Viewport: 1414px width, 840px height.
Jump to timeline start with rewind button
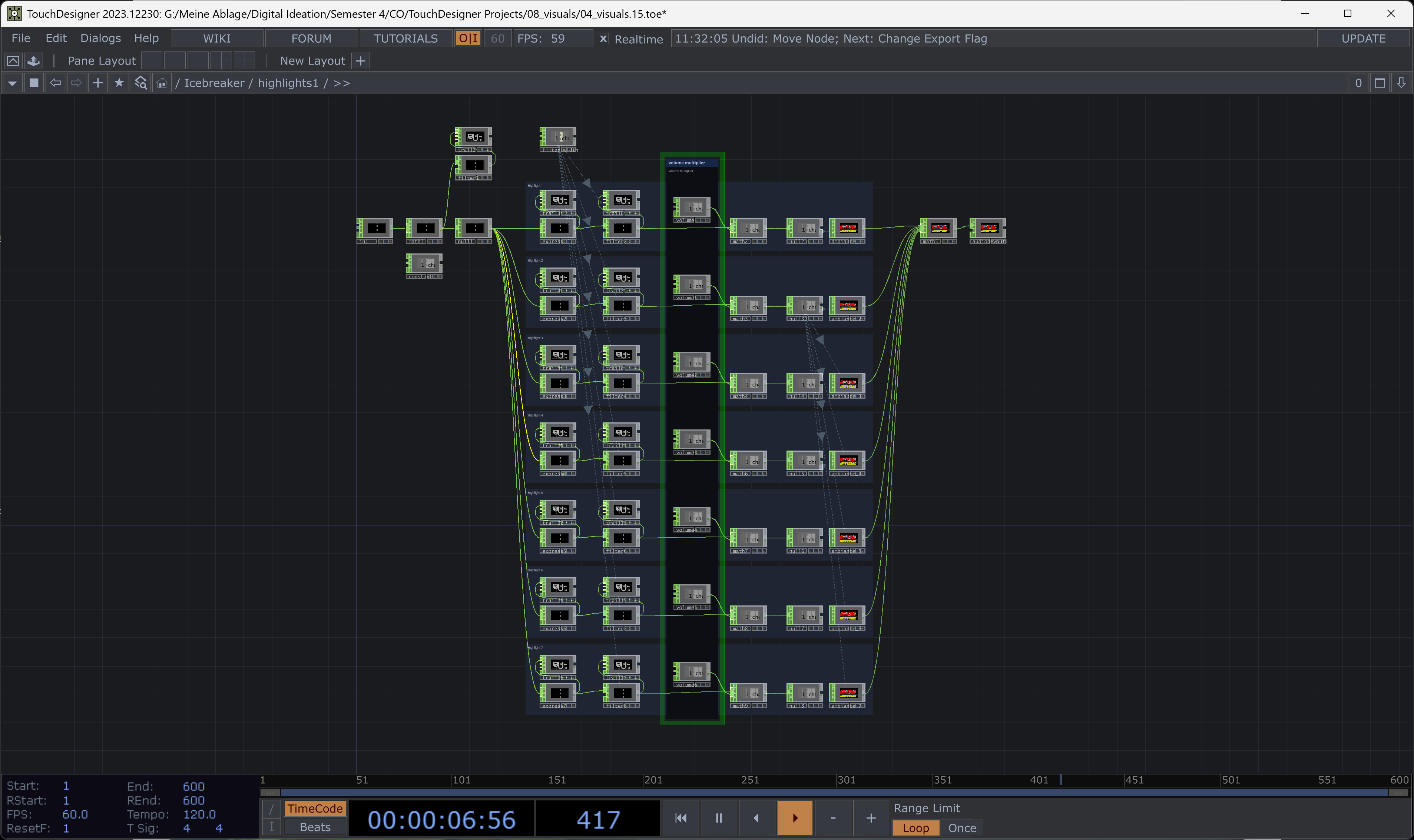pyautogui.click(x=681, y=818)
